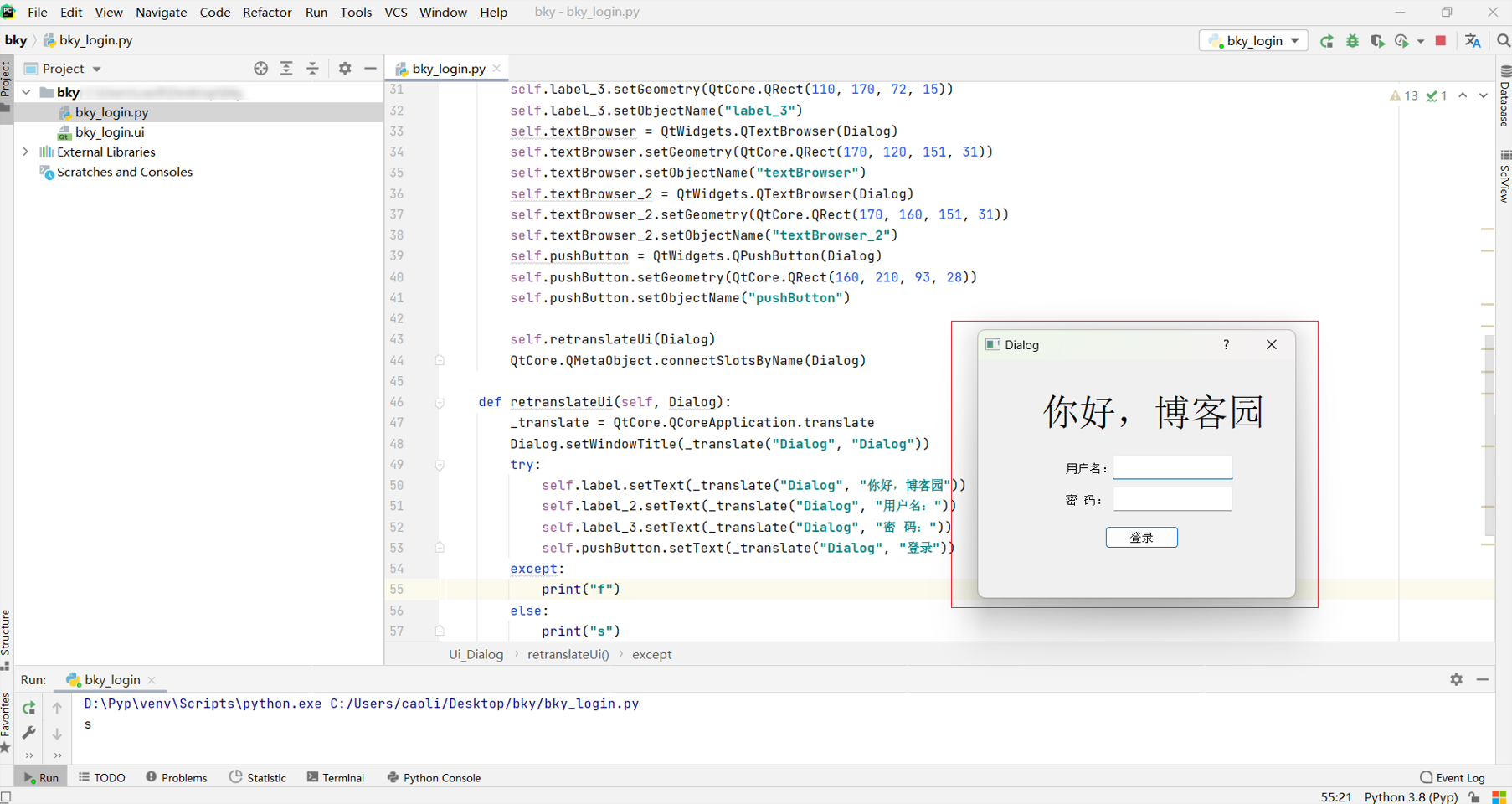The height and width of the screenshot is (804, 1512).
Task: Hide the Project panel minus icon
Action: pos(370,69)
